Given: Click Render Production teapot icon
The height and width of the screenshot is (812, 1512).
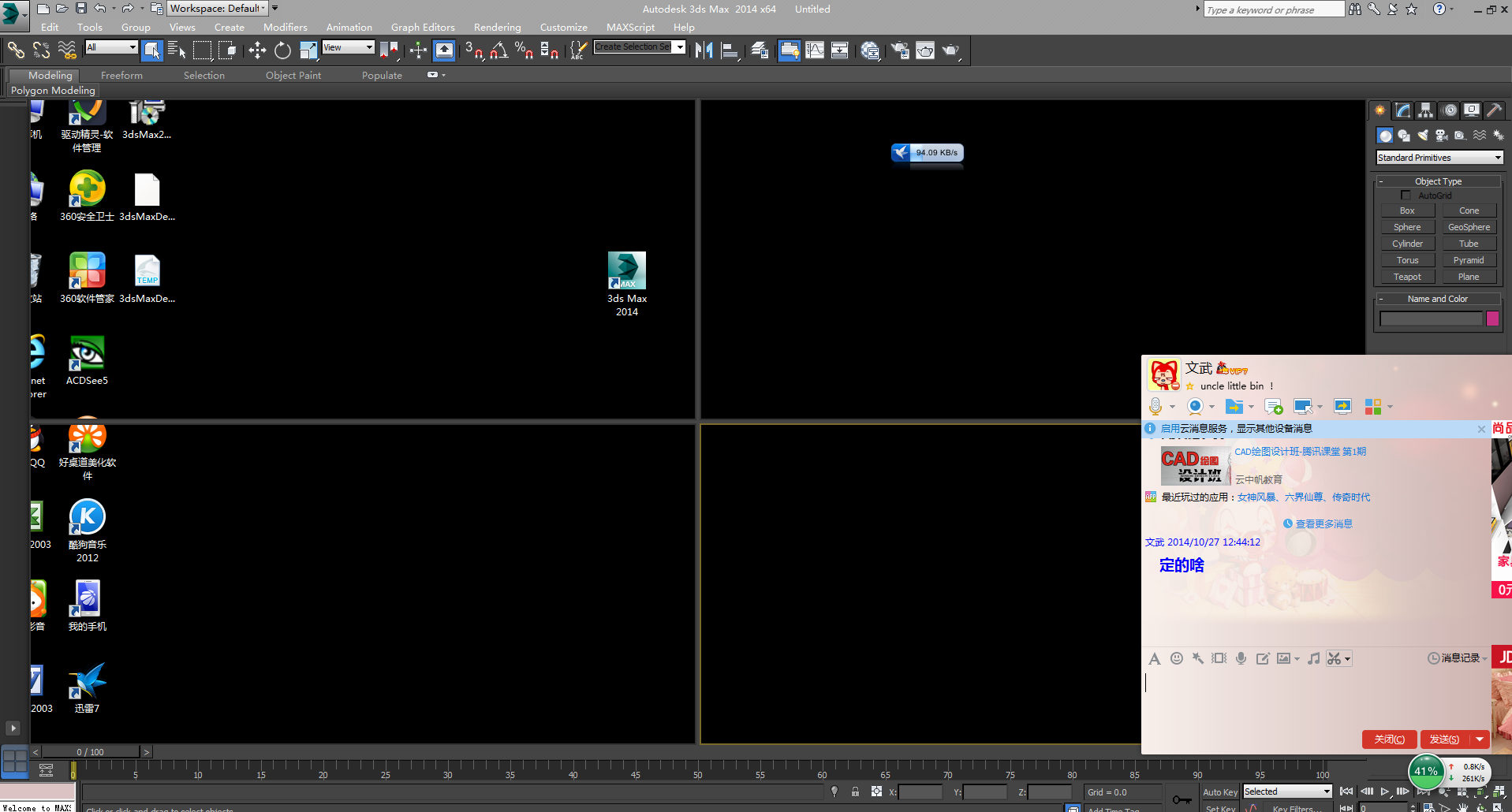Looking at the screenshot, I should 950,50.
